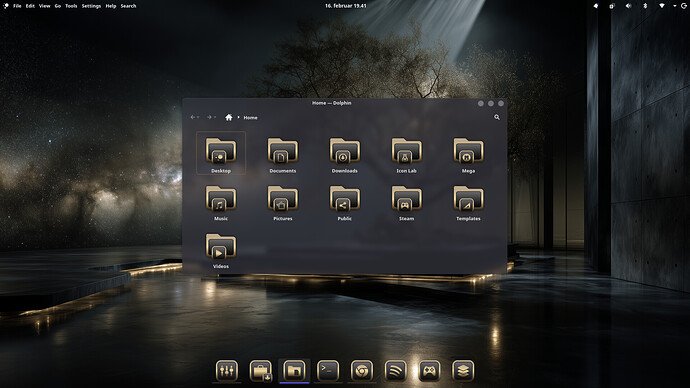Open the Downloads folder
This screenshot has width=690, height=388.
coord(345,155)
